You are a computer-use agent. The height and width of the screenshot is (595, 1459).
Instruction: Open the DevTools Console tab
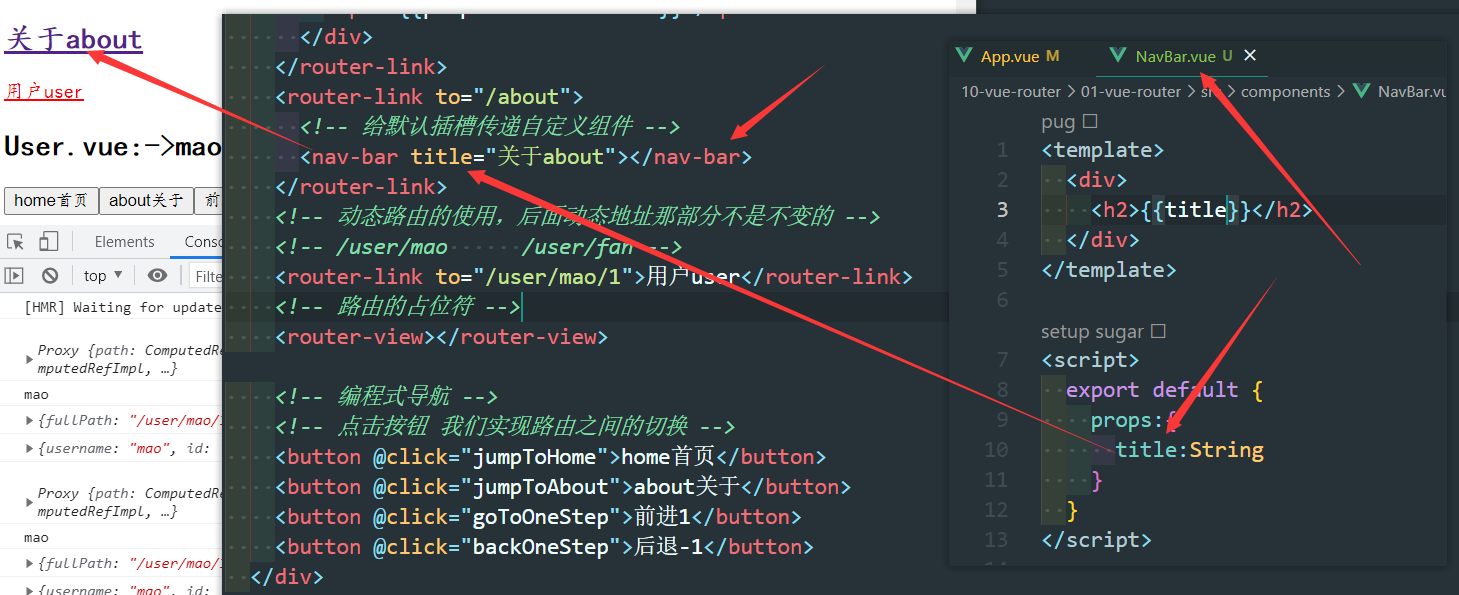tap(202, 242)
